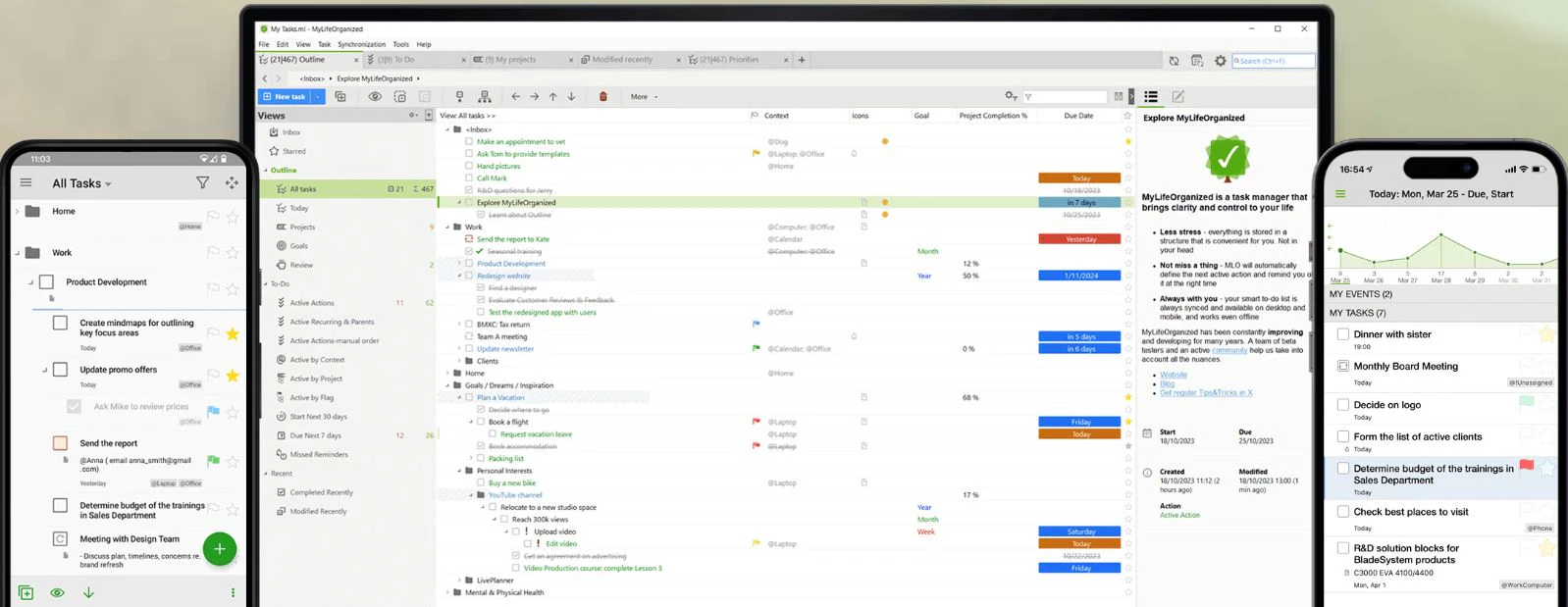Click the hierarchy tree icon in toolbar
Screen dimensions: 1568x607
point(485,97)
